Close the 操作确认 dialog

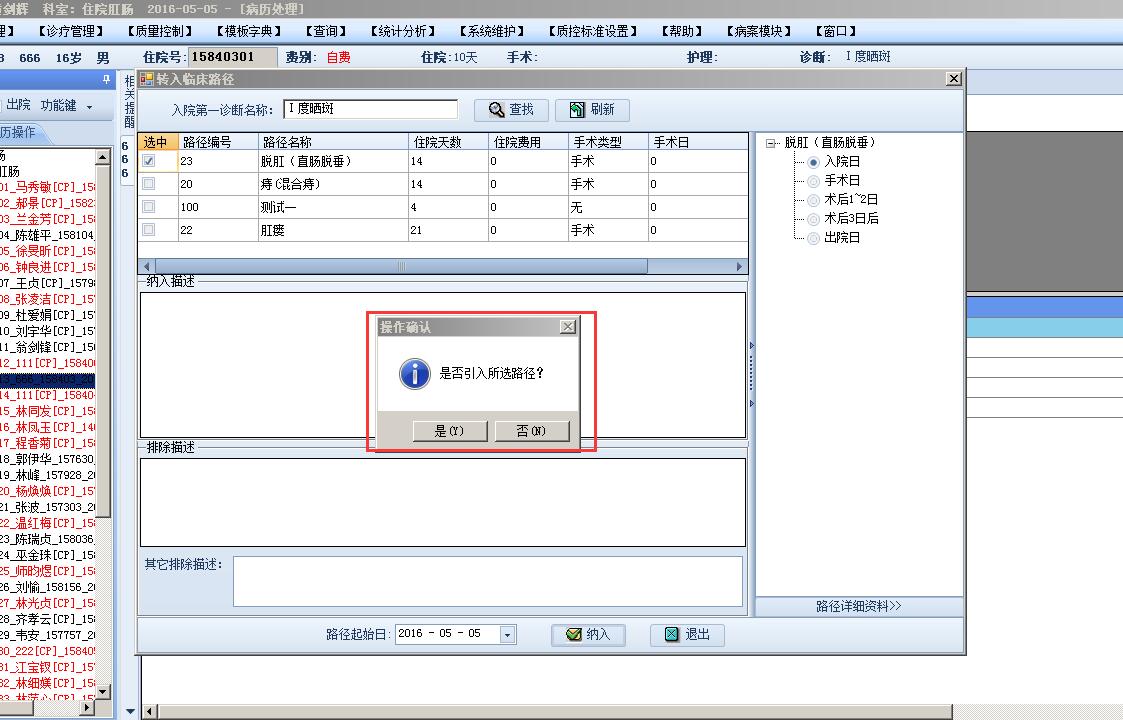(568, 327)
